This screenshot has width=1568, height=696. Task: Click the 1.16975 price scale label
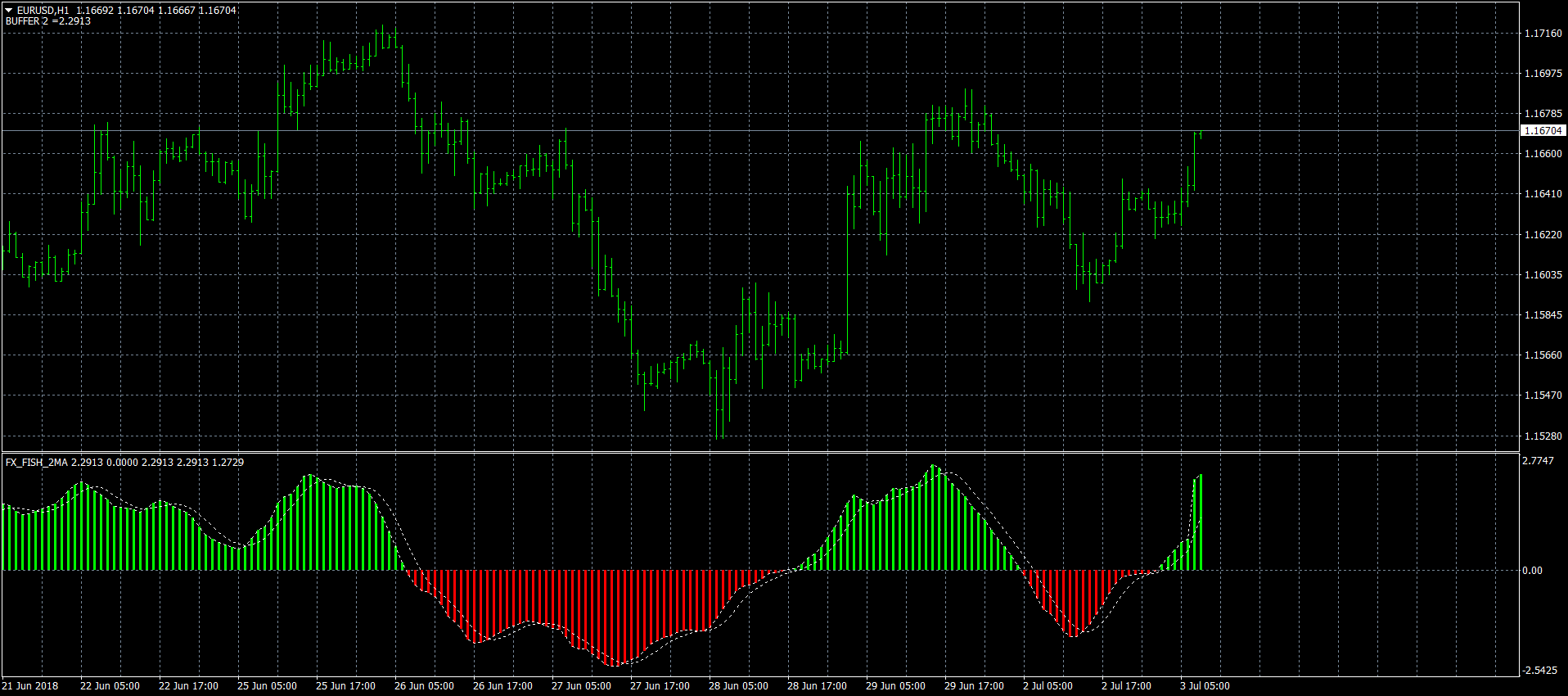(x=1543, y=74)
